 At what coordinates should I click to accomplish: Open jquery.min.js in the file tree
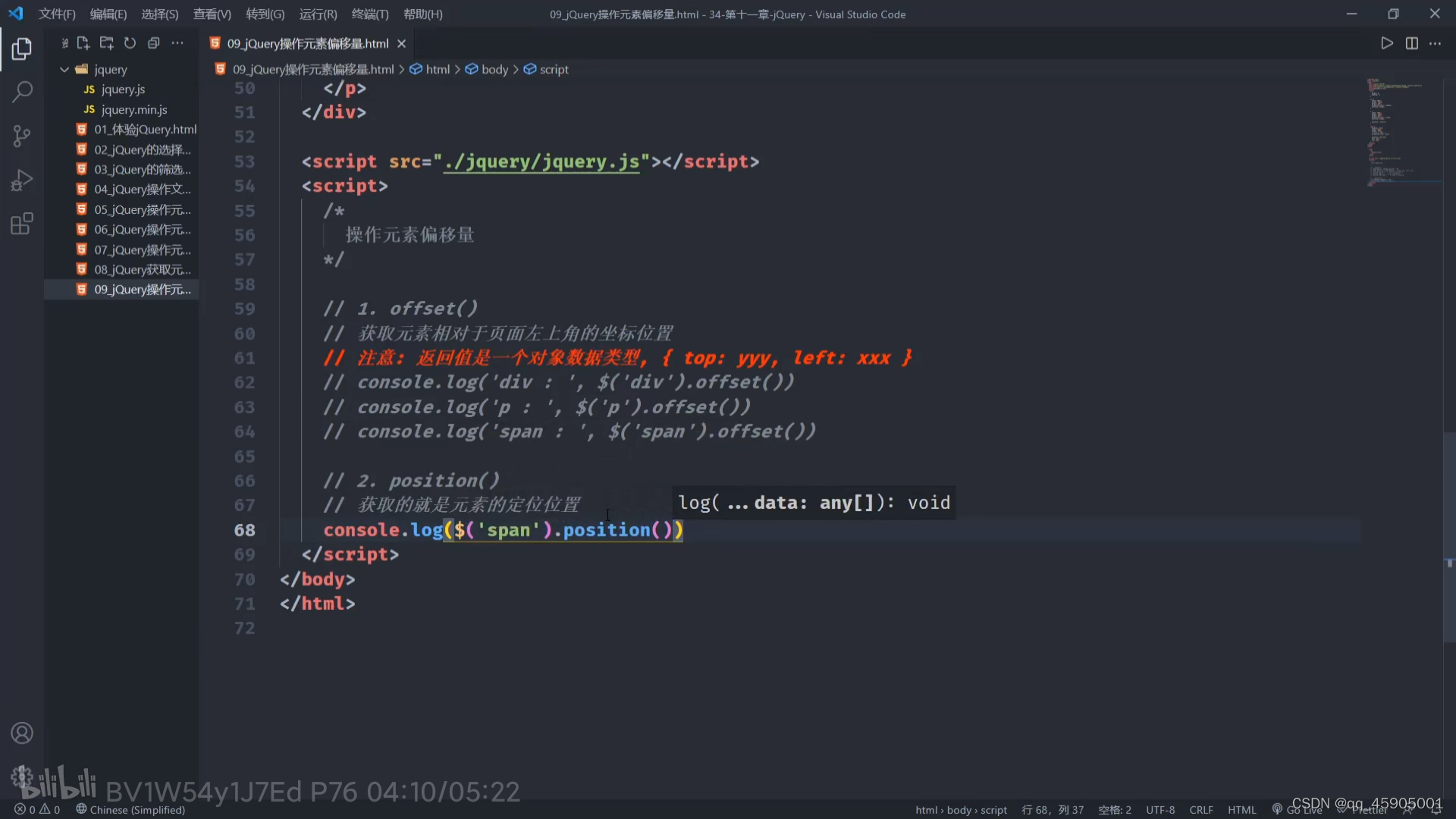pos(134,109)
